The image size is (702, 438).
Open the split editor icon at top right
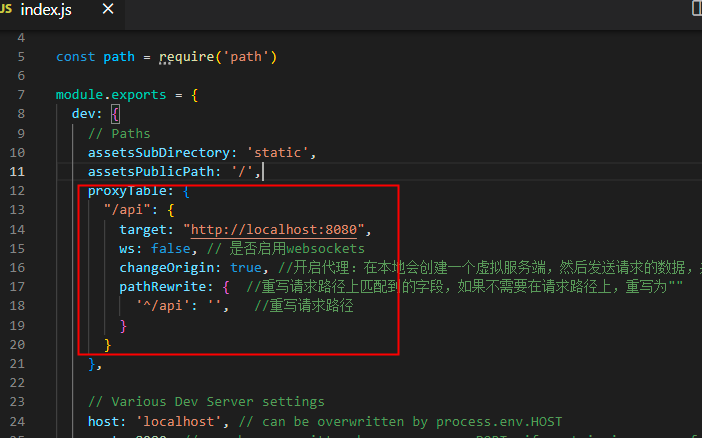pyautogui.click(x=697, y=9)
